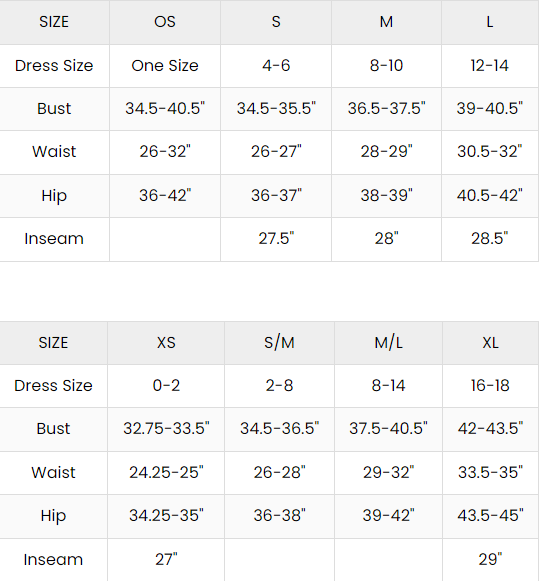
Task: Click the 32.75-33.5" bust cell for XS
Action: pos(166,429)
